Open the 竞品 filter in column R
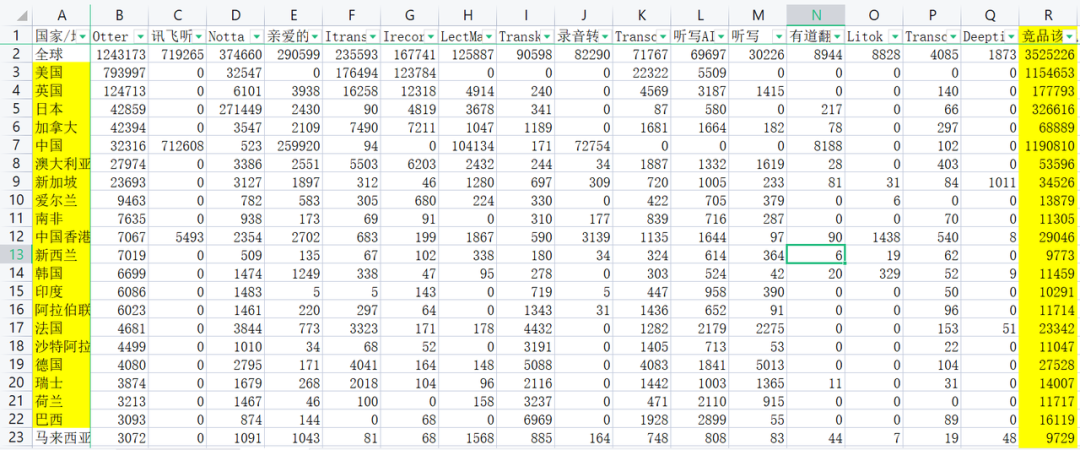This screenshot has height=450, width=1080. [1069, 36]
